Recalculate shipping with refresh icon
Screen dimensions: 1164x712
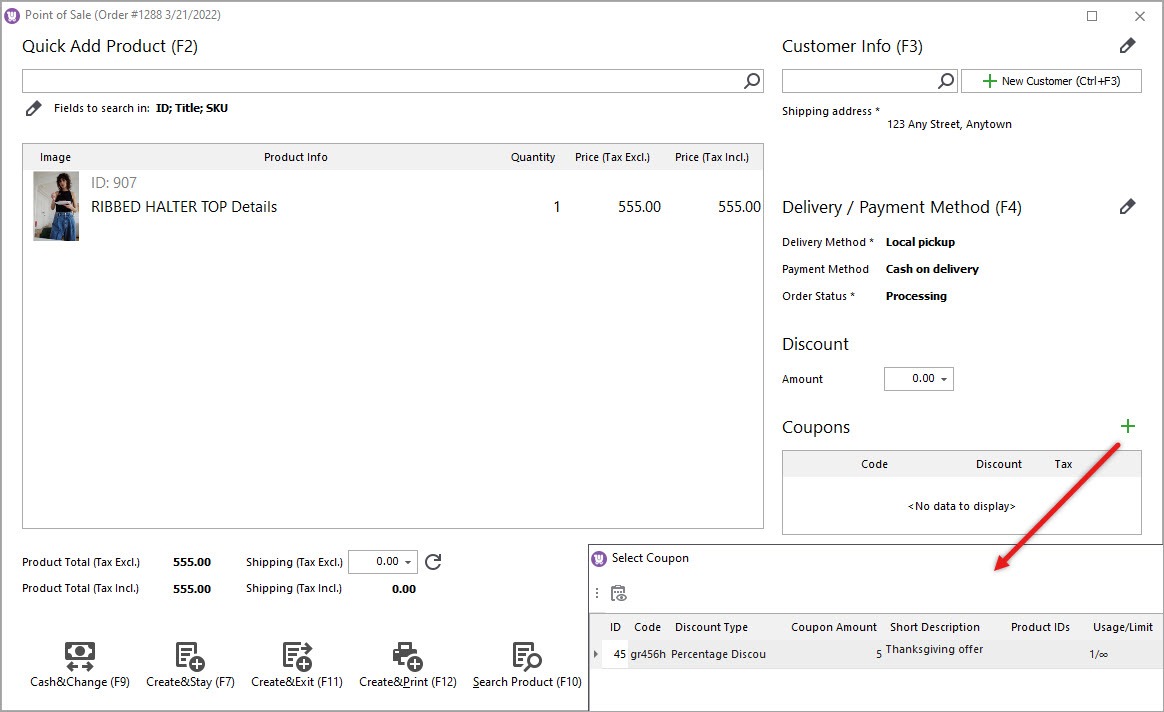433,562
